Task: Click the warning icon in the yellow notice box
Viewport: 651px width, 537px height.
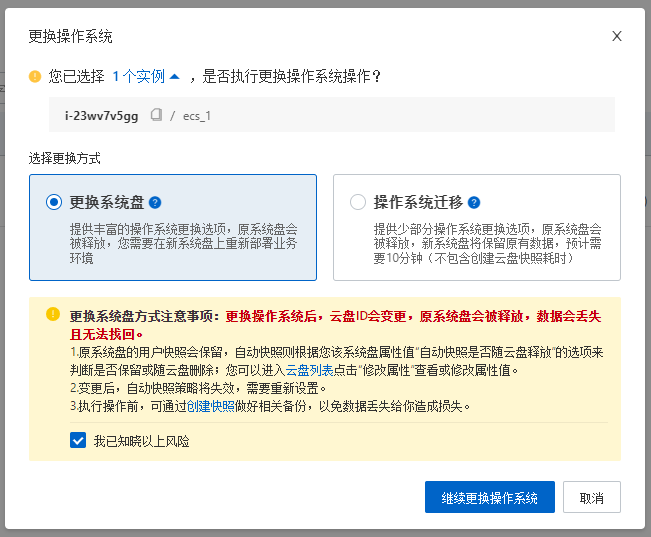Action: (x=53, y=314)
